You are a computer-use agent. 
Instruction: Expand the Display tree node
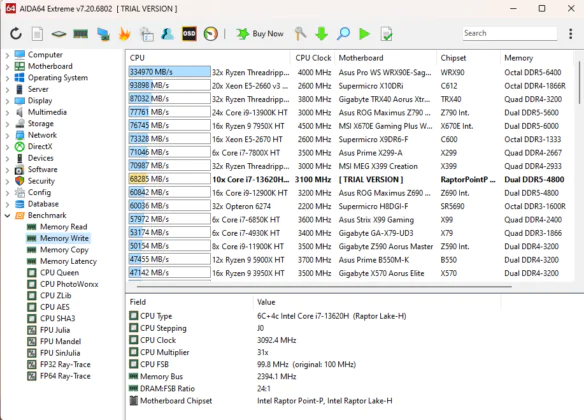(7, 101)
